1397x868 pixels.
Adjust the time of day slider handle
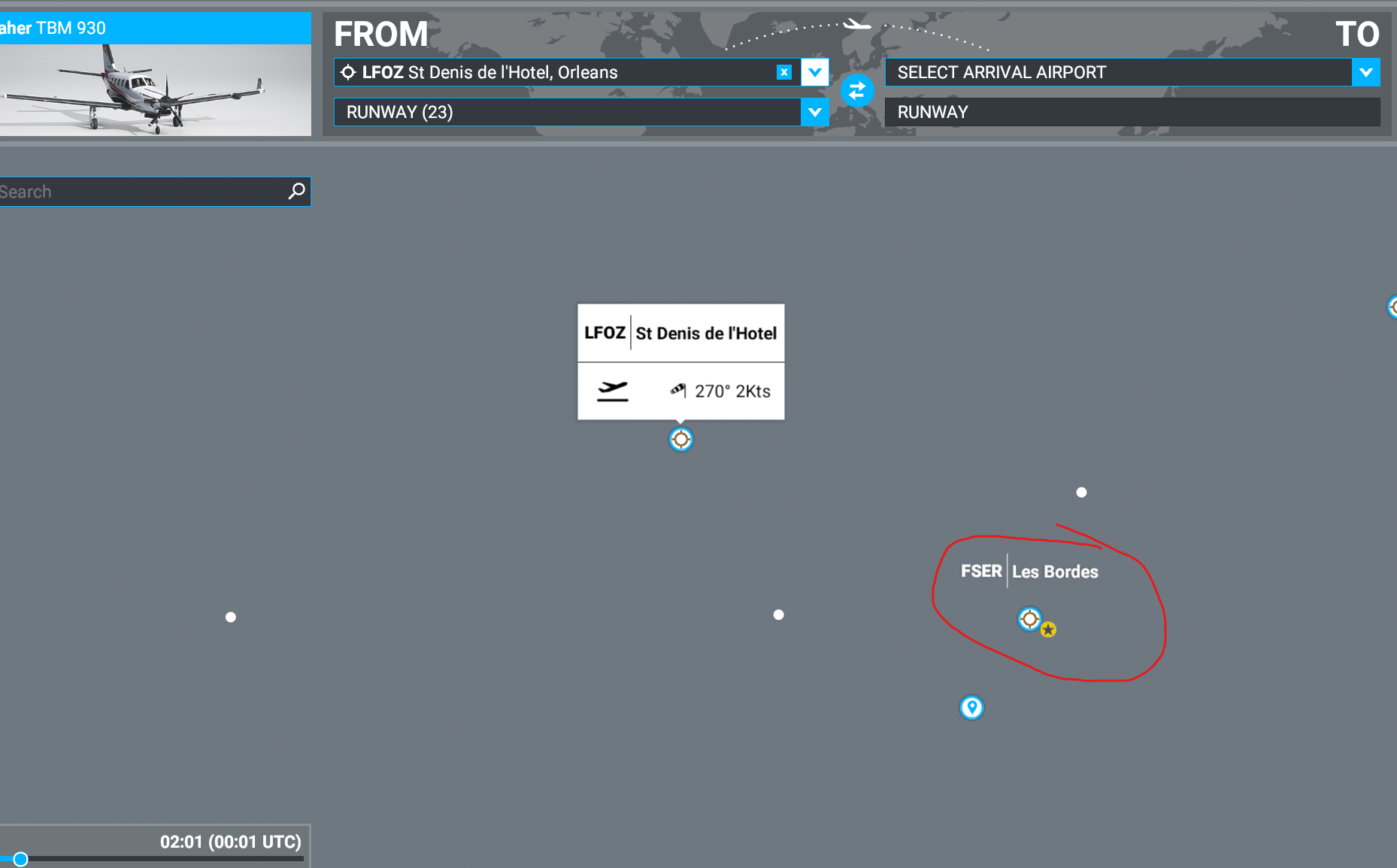tap(20, 859)
